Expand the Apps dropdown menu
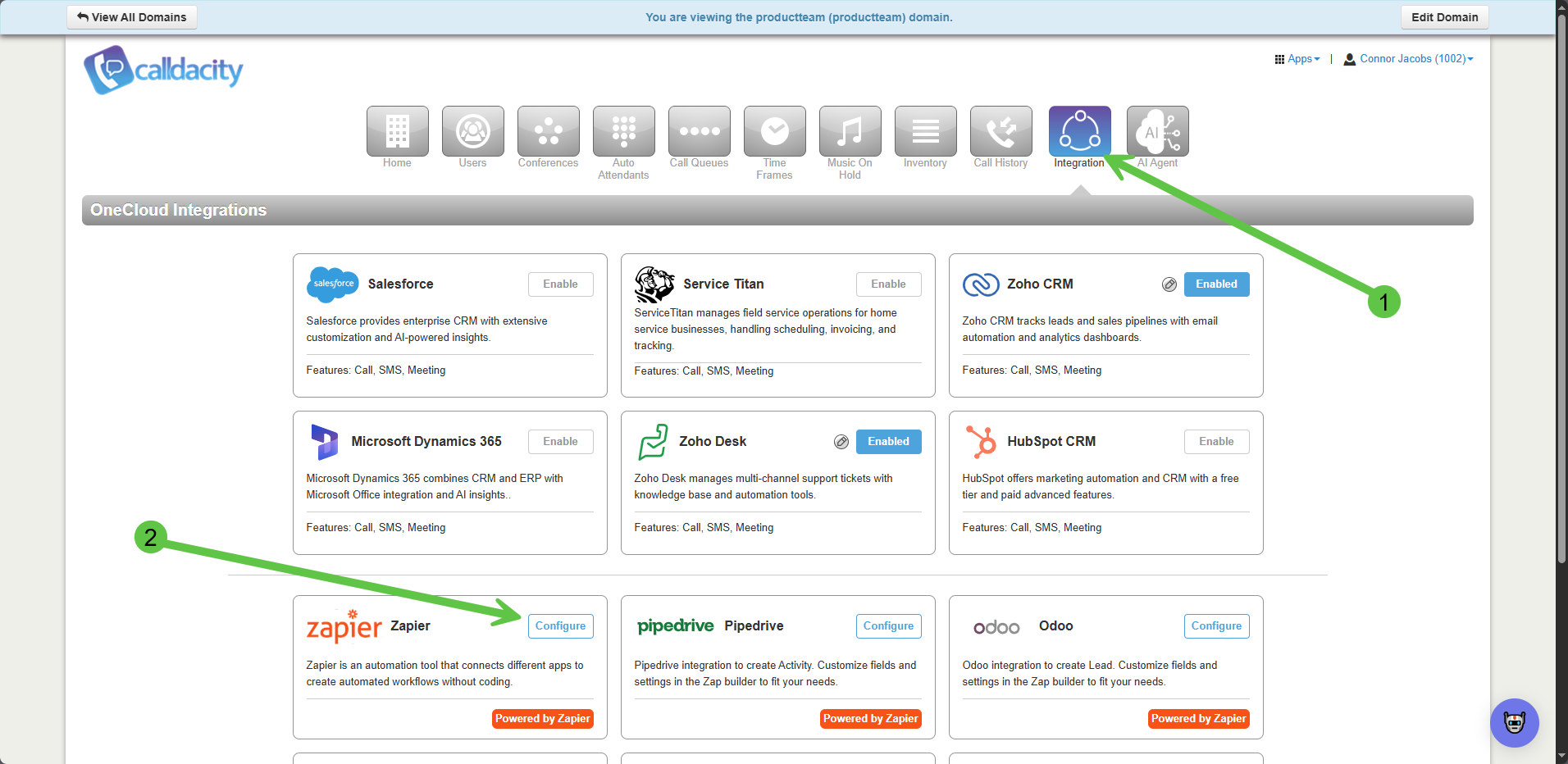This screenshot has height=764, width=1568. click(x=1297, y=59)
